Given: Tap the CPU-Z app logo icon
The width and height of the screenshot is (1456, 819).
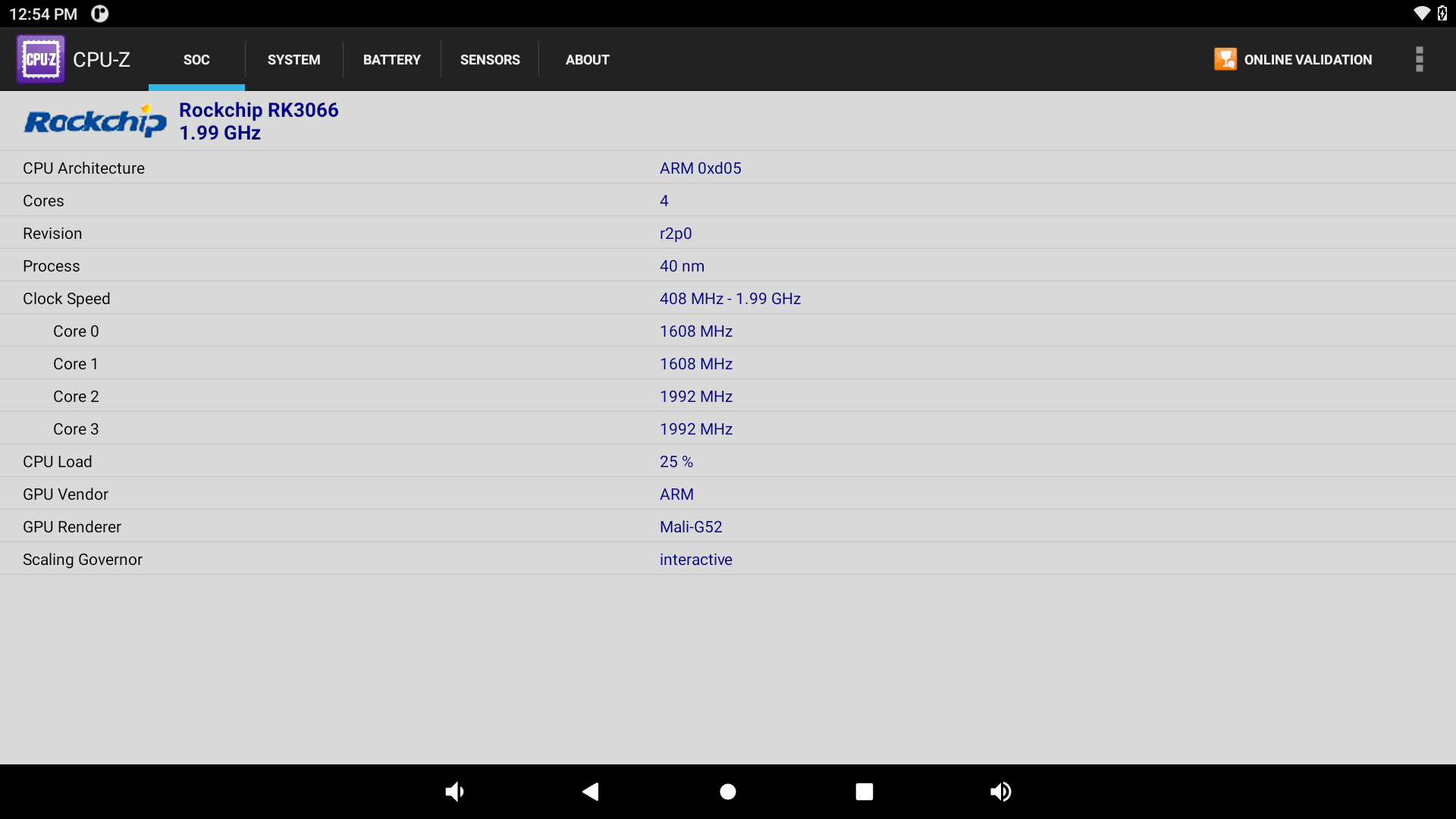Looking at the screenshot, I should coord(41,59).
